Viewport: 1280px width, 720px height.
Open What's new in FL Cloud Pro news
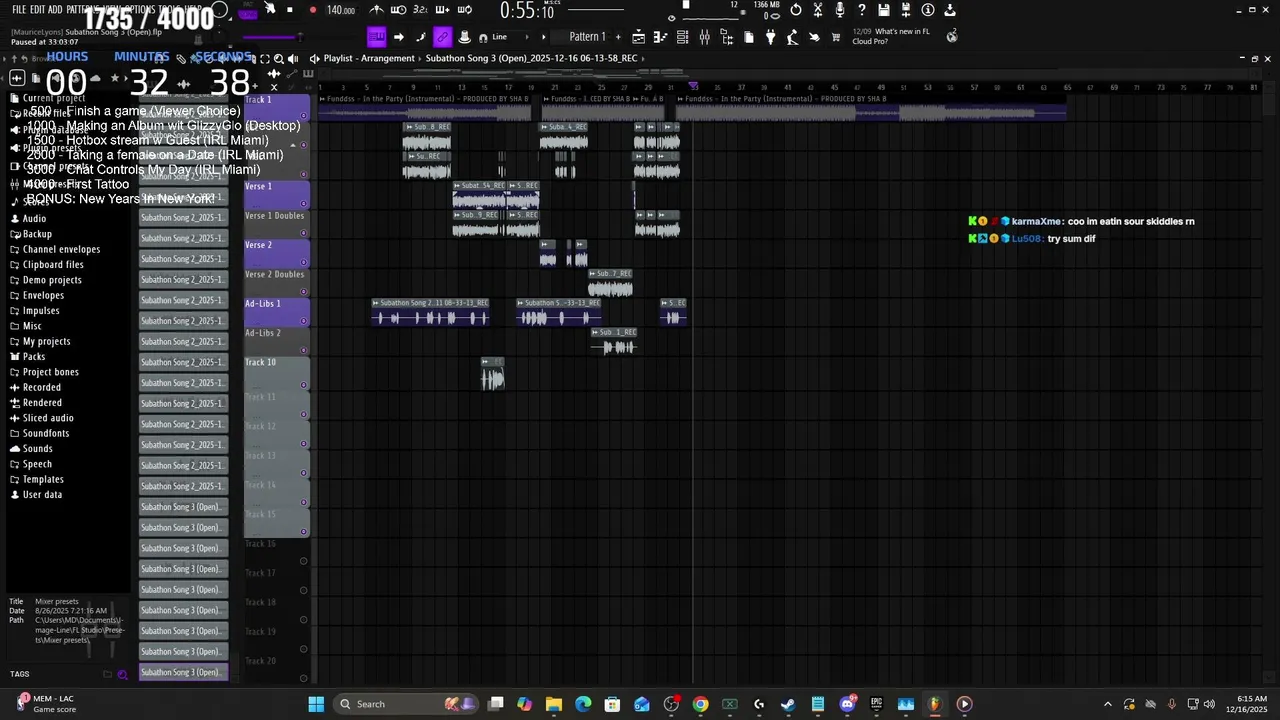[890, 36]
